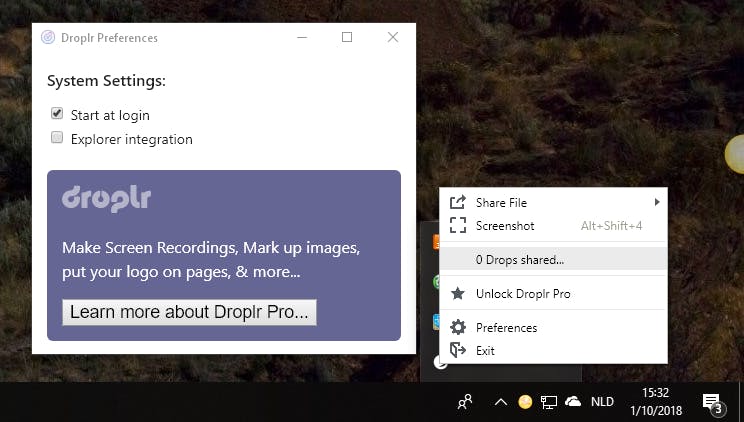Click the star icon beside Unlock Droplr Pro
This screenshot has height=422, width=744.
(458, 293)
